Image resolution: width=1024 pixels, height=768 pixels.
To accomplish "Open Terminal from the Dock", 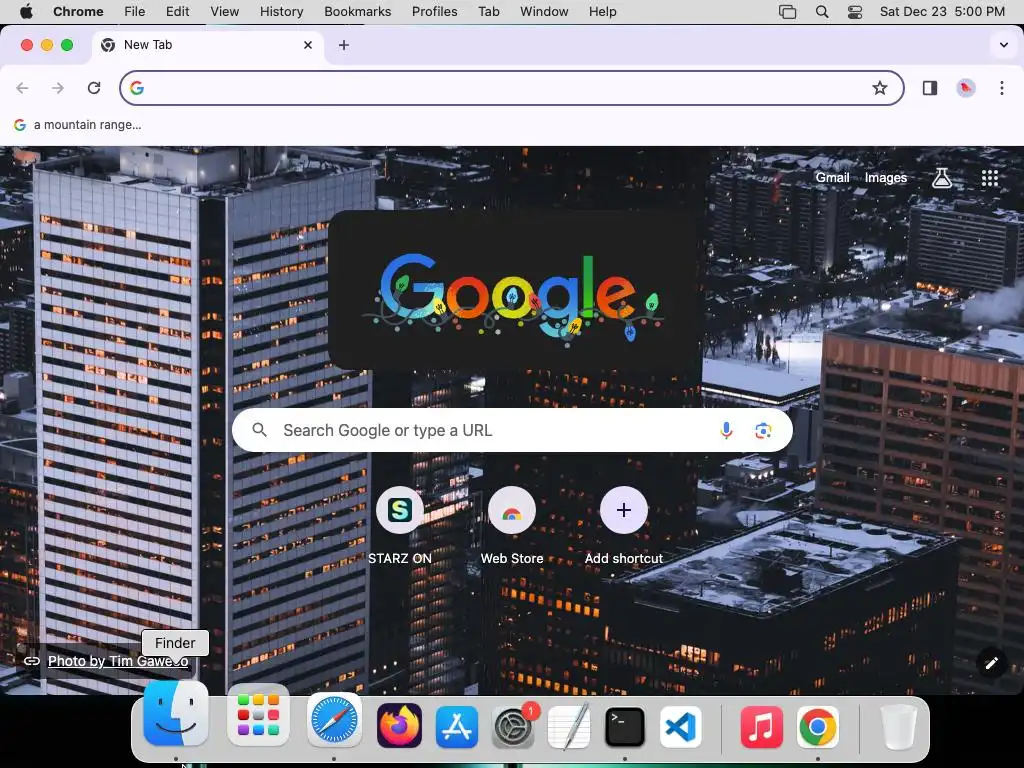I will click(625, 726).
